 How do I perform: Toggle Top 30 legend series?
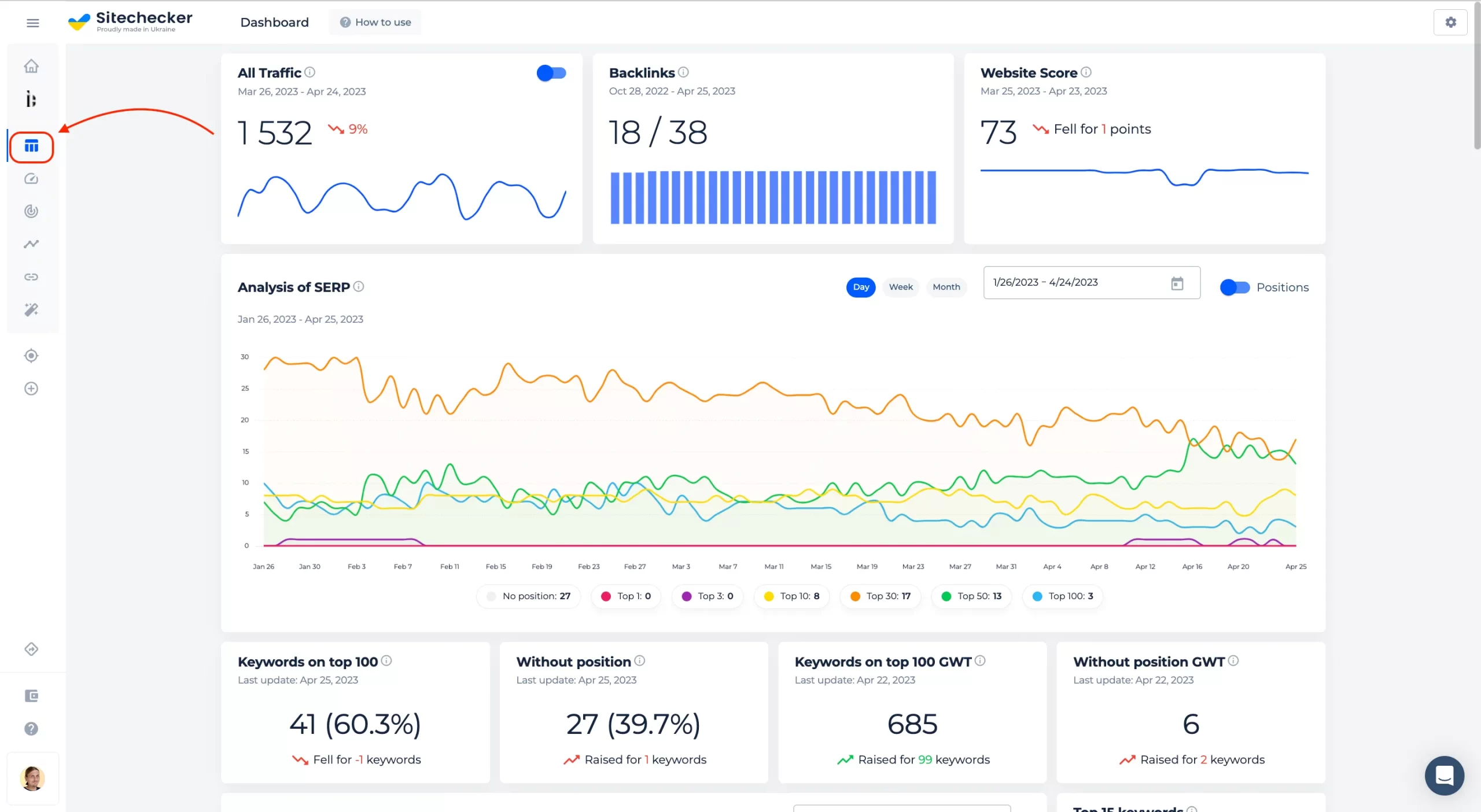click(880, 596)
